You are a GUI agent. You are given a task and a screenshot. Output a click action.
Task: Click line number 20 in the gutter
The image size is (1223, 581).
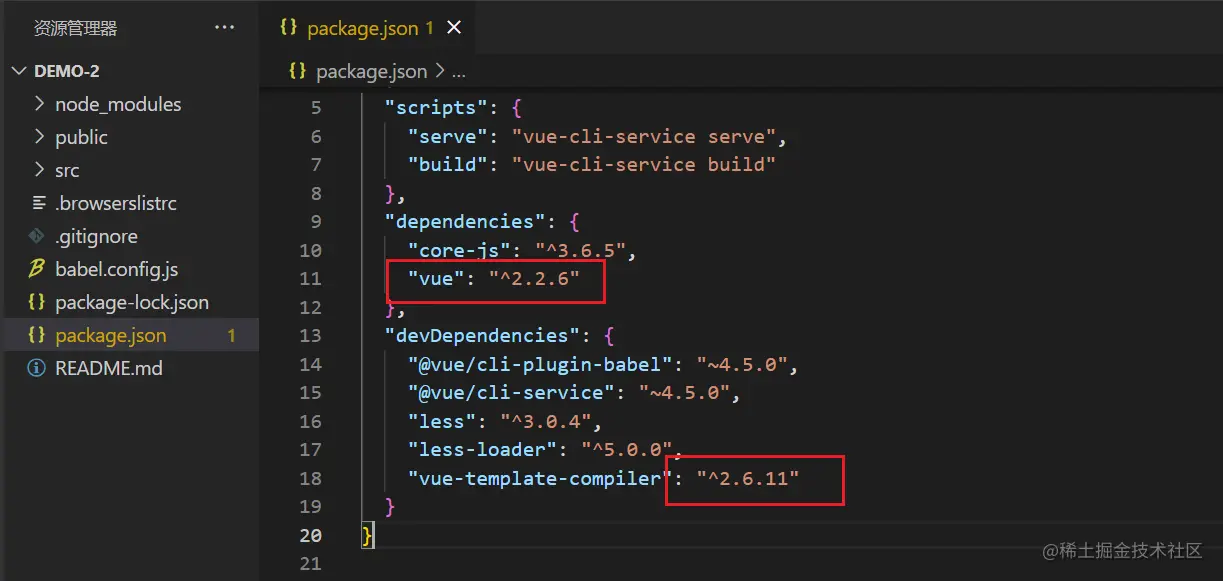310,535
